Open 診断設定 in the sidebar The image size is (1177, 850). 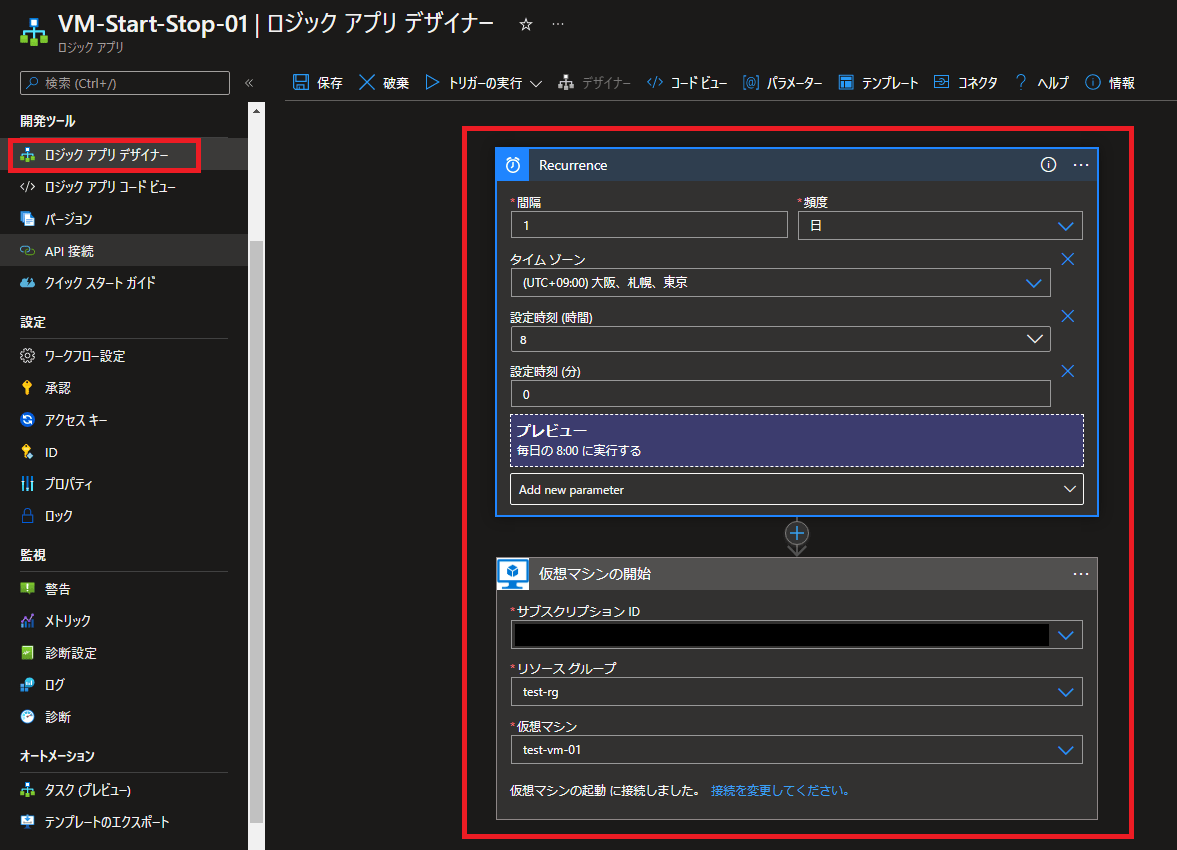coord(124,653)
